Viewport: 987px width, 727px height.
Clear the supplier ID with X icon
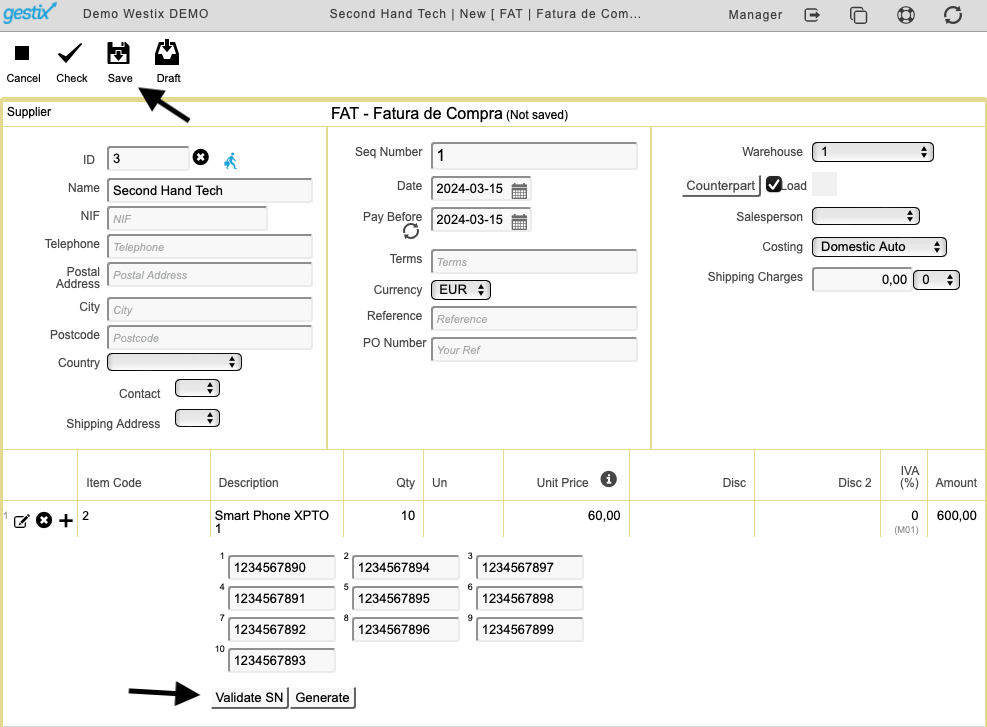pyautogui.click(x=201, y=157)
